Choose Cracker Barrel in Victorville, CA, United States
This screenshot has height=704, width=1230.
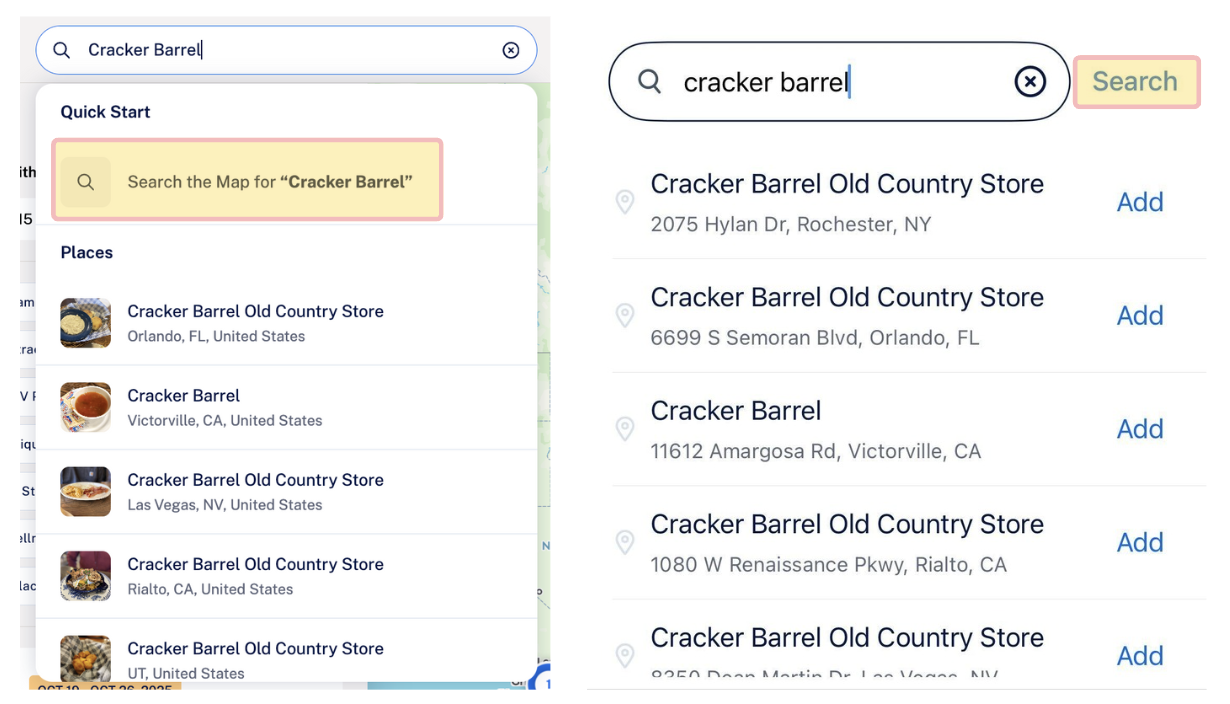(x=224, y=407)
